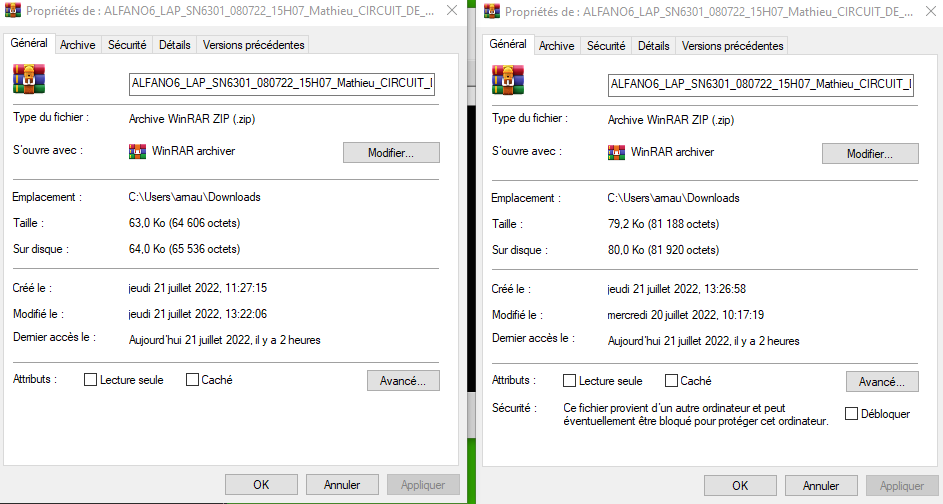Open Avancé... attributes in right window
The image size is (943, 504).
tap(882, 382)
